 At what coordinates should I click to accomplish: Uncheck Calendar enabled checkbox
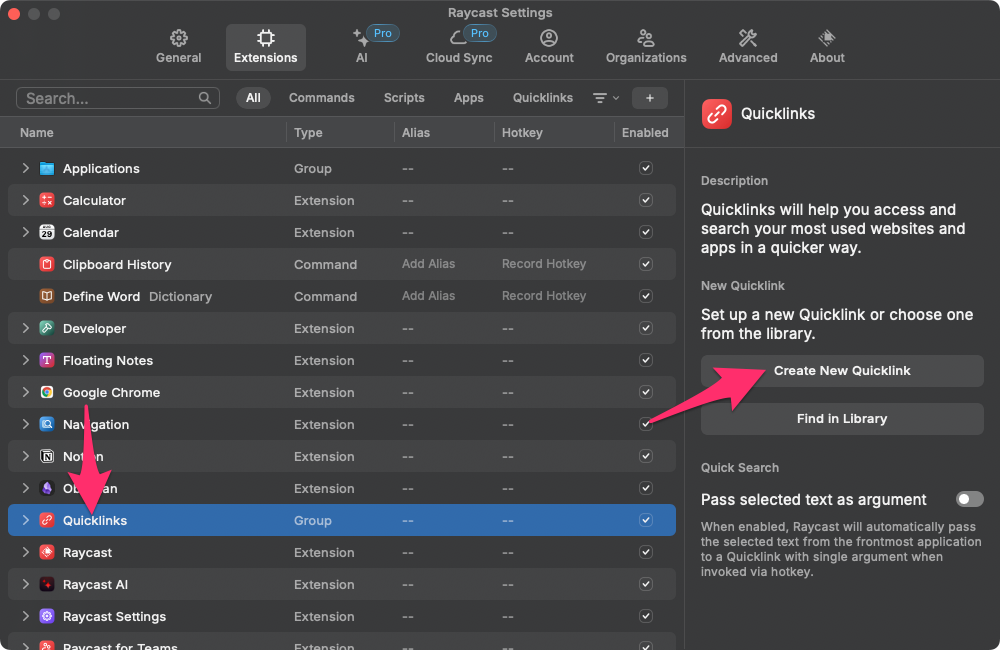645,232
